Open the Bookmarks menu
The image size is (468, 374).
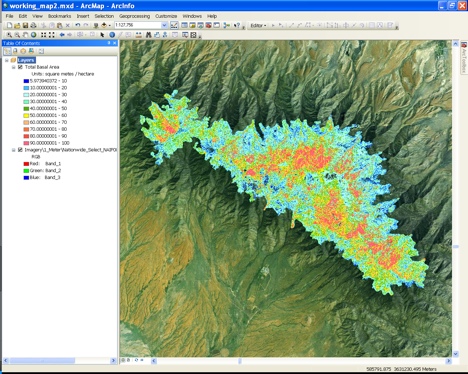coord(59,16)
